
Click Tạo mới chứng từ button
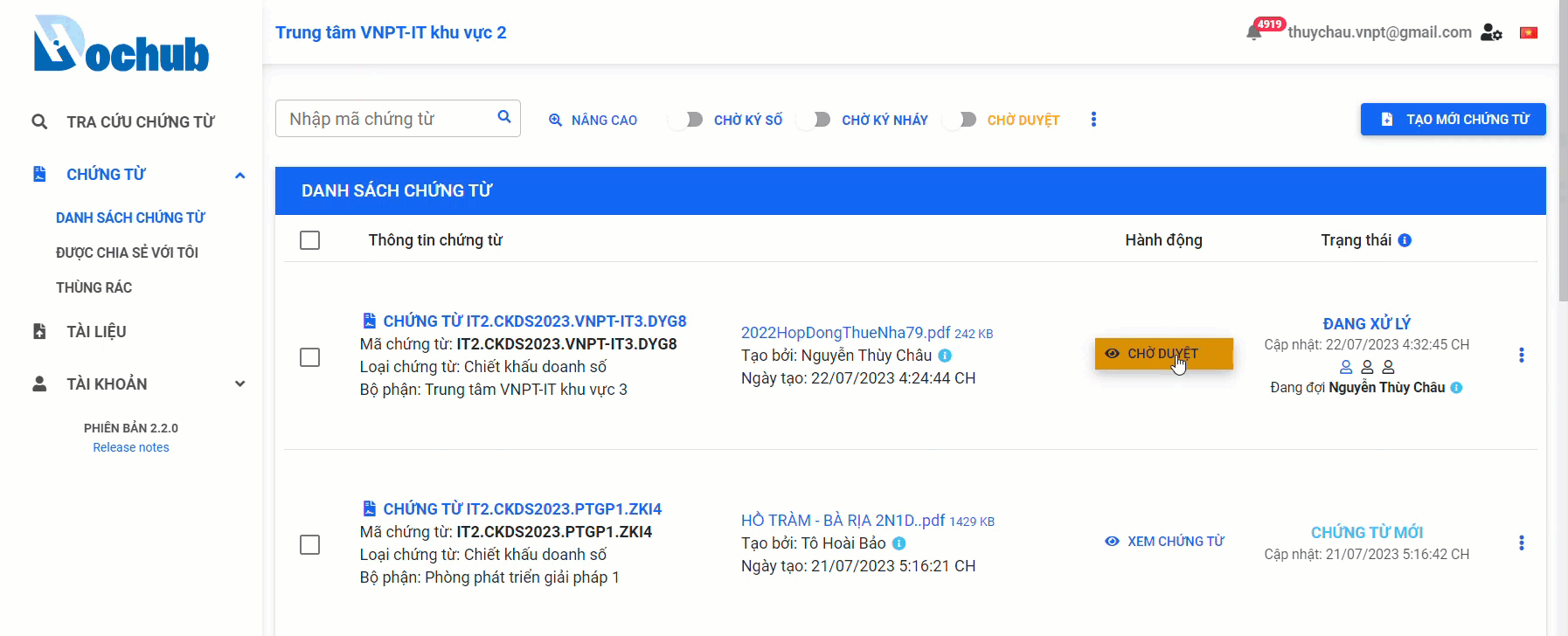(1453, 119)
